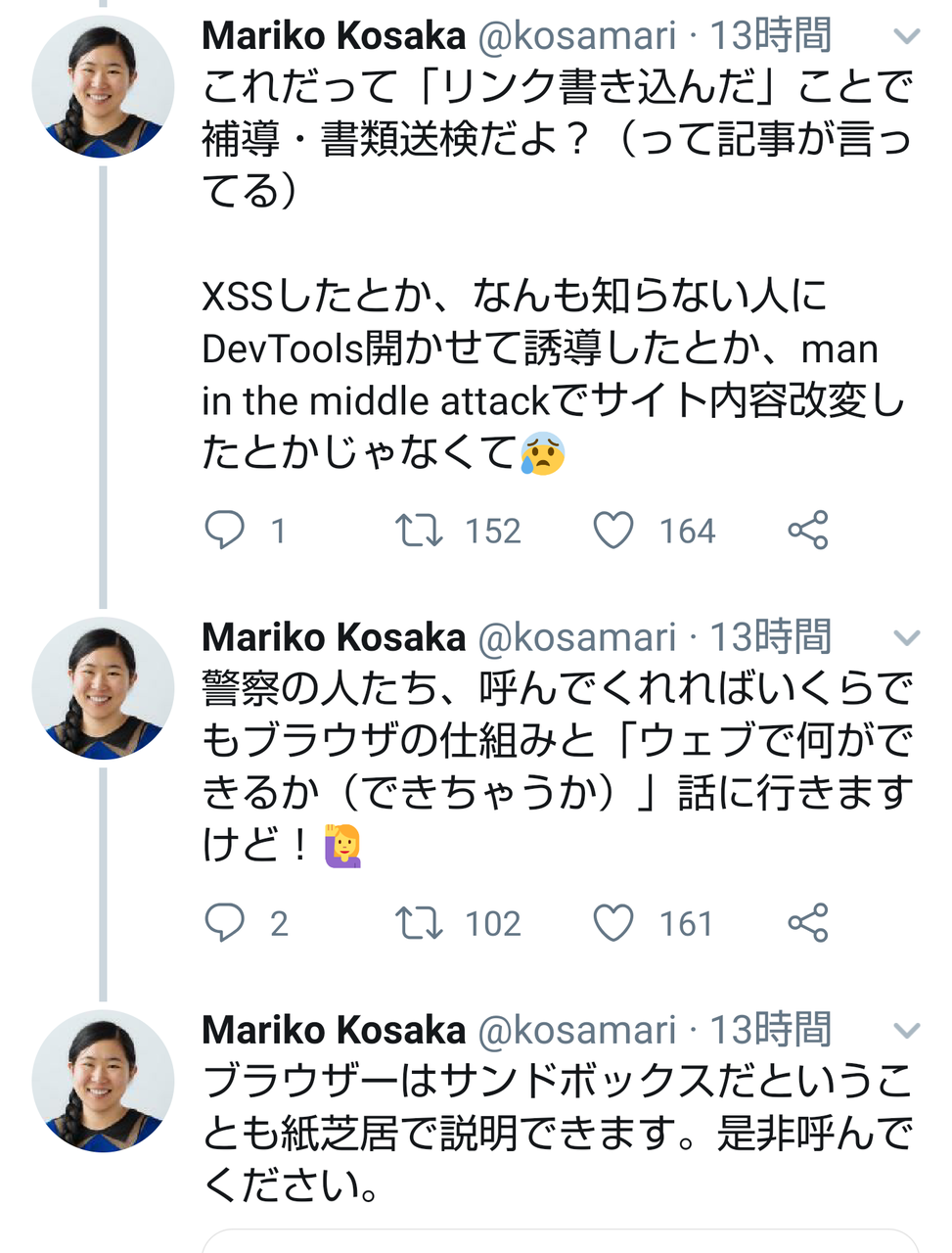Reply to the second tweet about 警察の人たち
The height and width of the screenshot is (1253, 952).
[224, 923]
